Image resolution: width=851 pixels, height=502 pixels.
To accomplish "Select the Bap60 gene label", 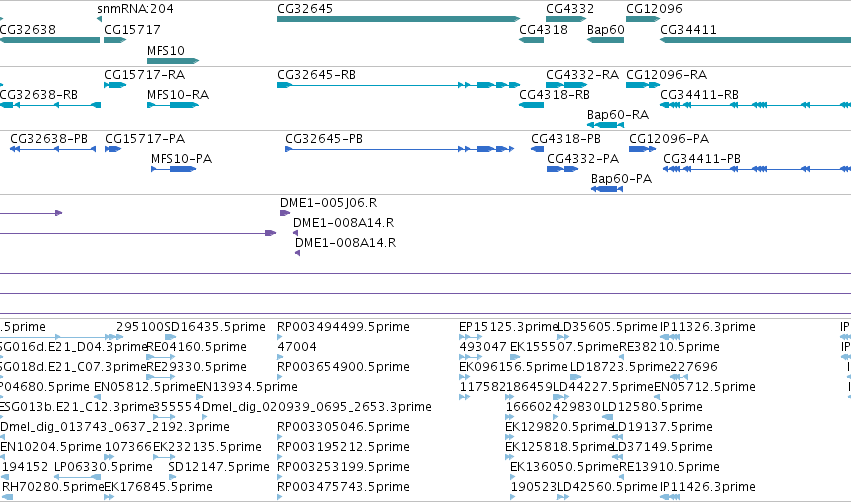I will pos(606,30).
